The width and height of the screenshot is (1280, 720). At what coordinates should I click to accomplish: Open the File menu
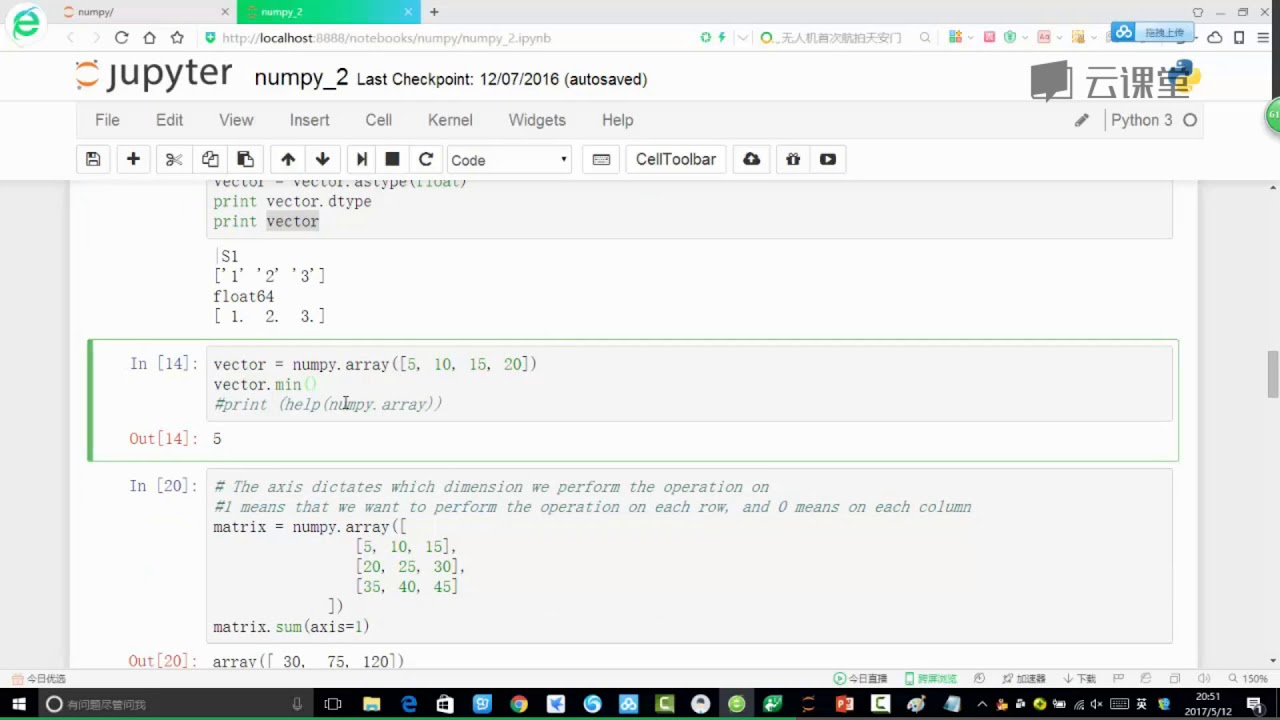[107, 120]
